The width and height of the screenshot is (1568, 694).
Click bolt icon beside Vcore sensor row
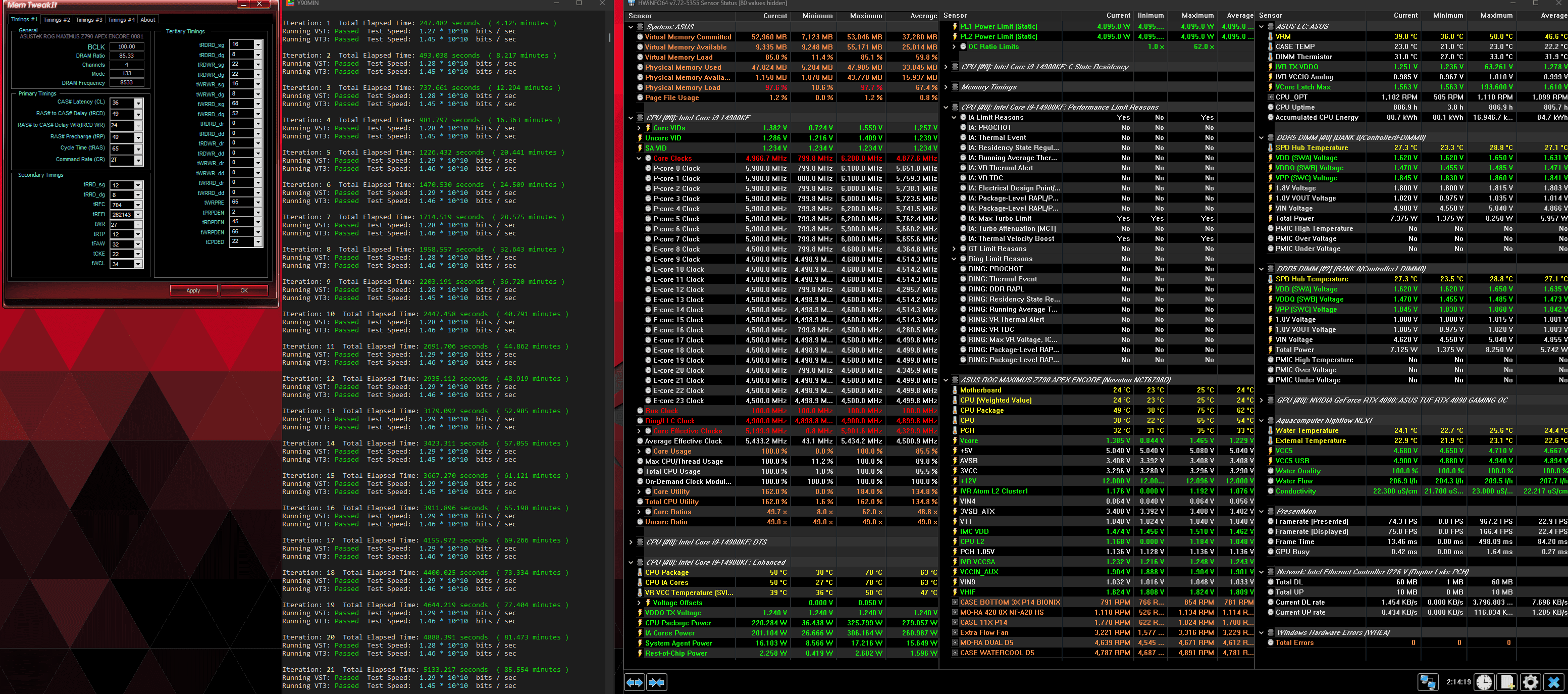(955, 441)
